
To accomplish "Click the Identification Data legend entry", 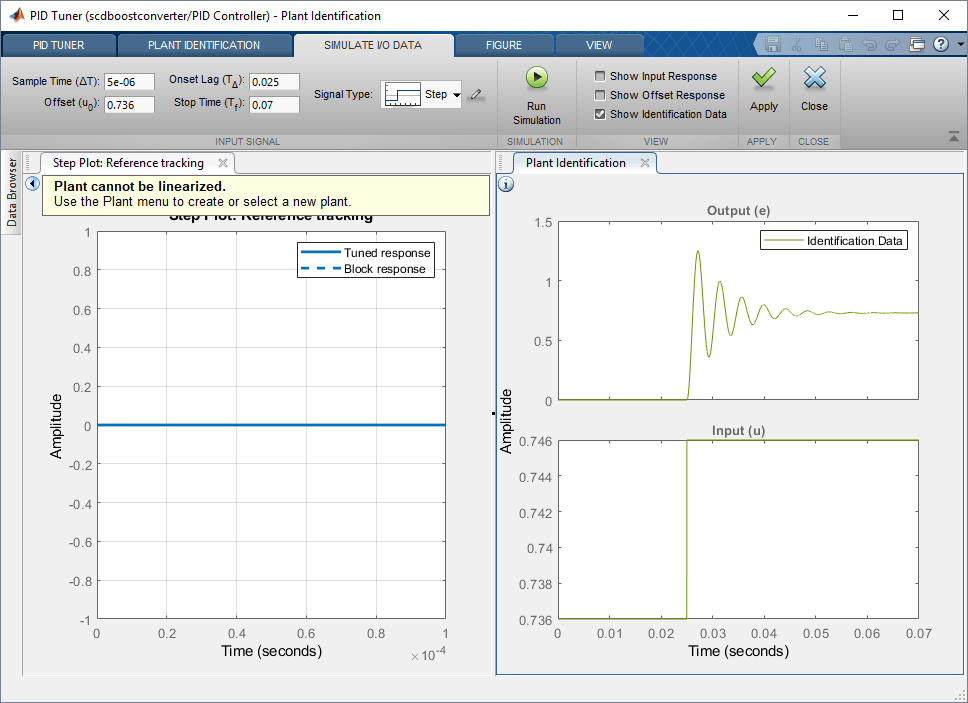I will [x=833, y=241].
